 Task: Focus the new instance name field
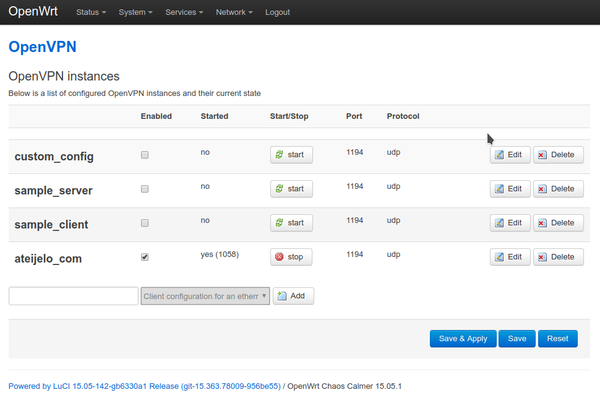(73, 296)
